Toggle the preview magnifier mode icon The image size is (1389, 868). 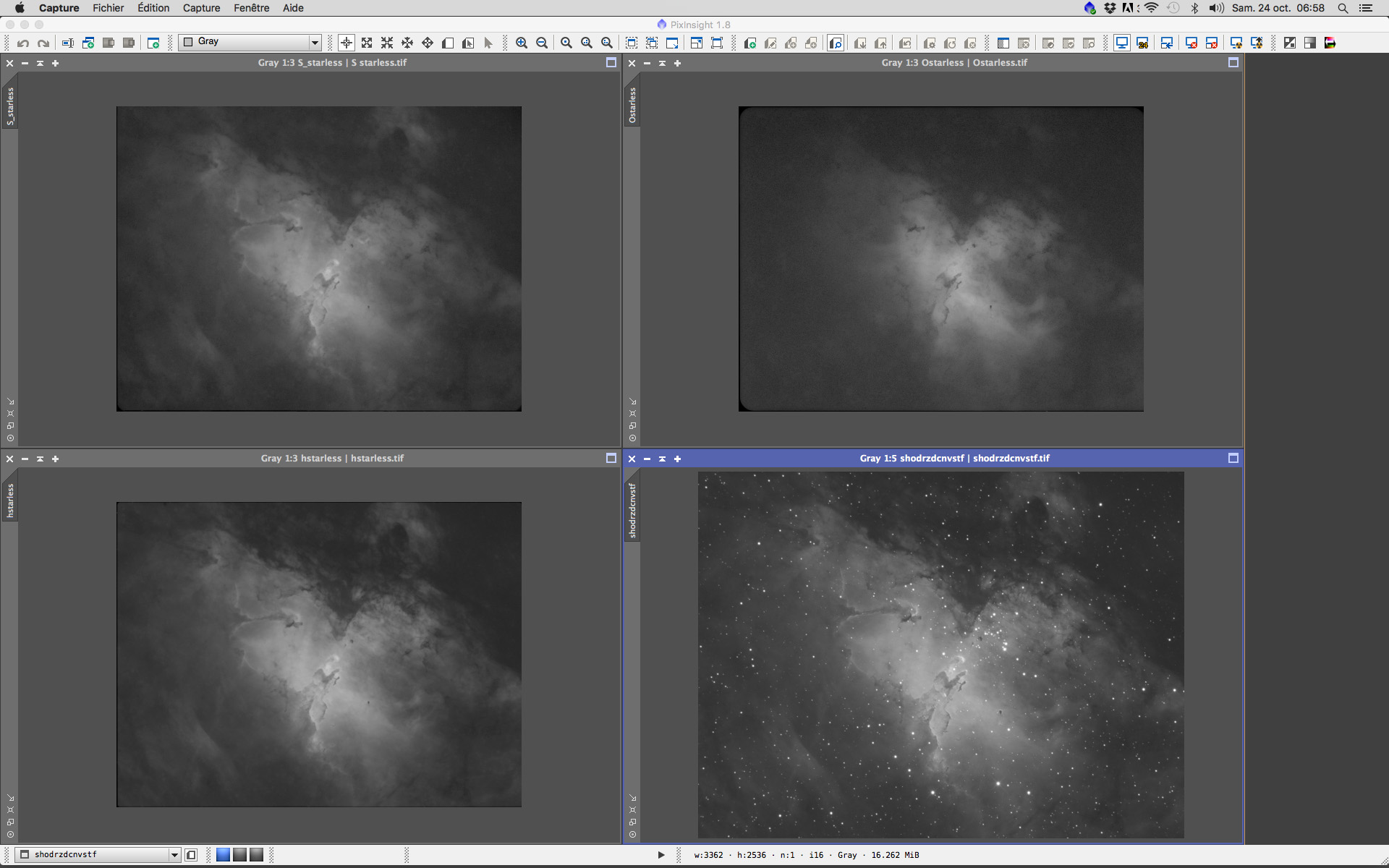coord(836,43)
